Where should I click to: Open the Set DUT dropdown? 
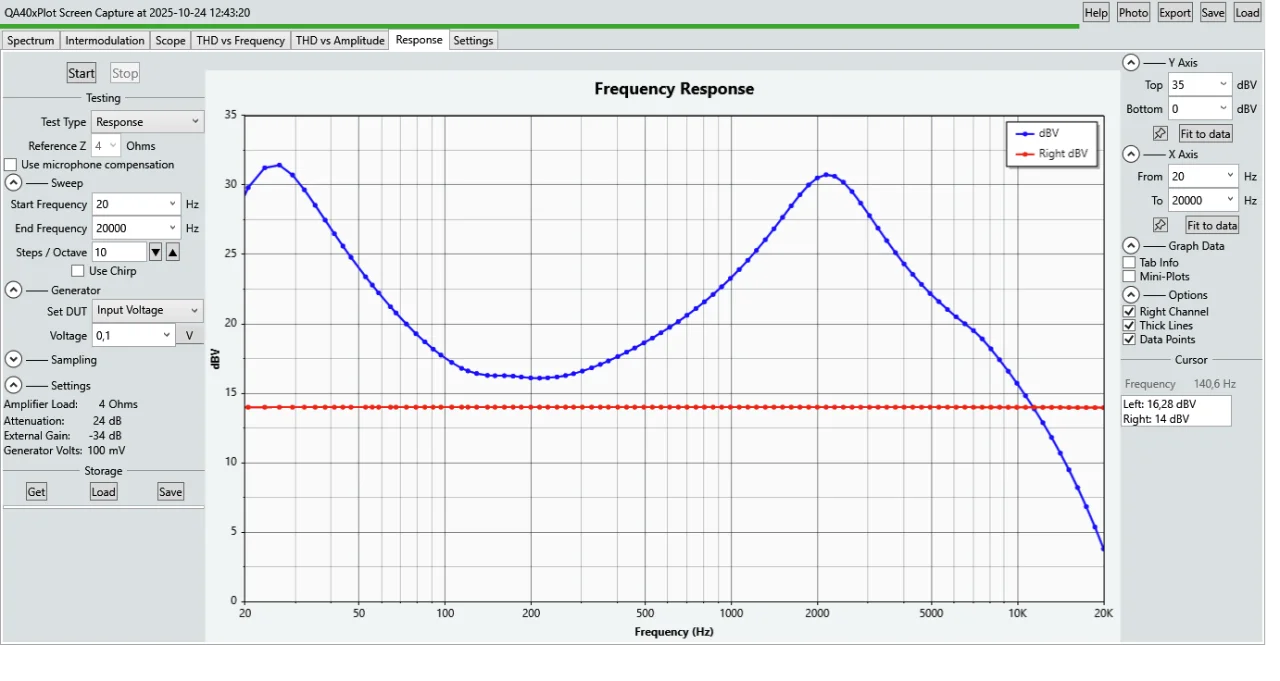pyautogui.click(x=148, y=311)
